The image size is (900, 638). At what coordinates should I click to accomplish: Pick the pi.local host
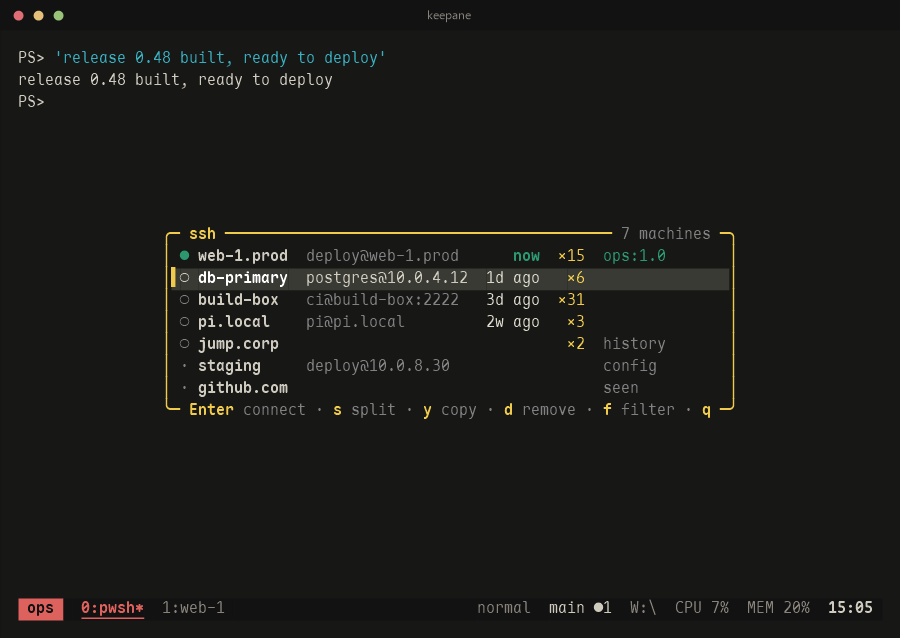tap(450, 322)
